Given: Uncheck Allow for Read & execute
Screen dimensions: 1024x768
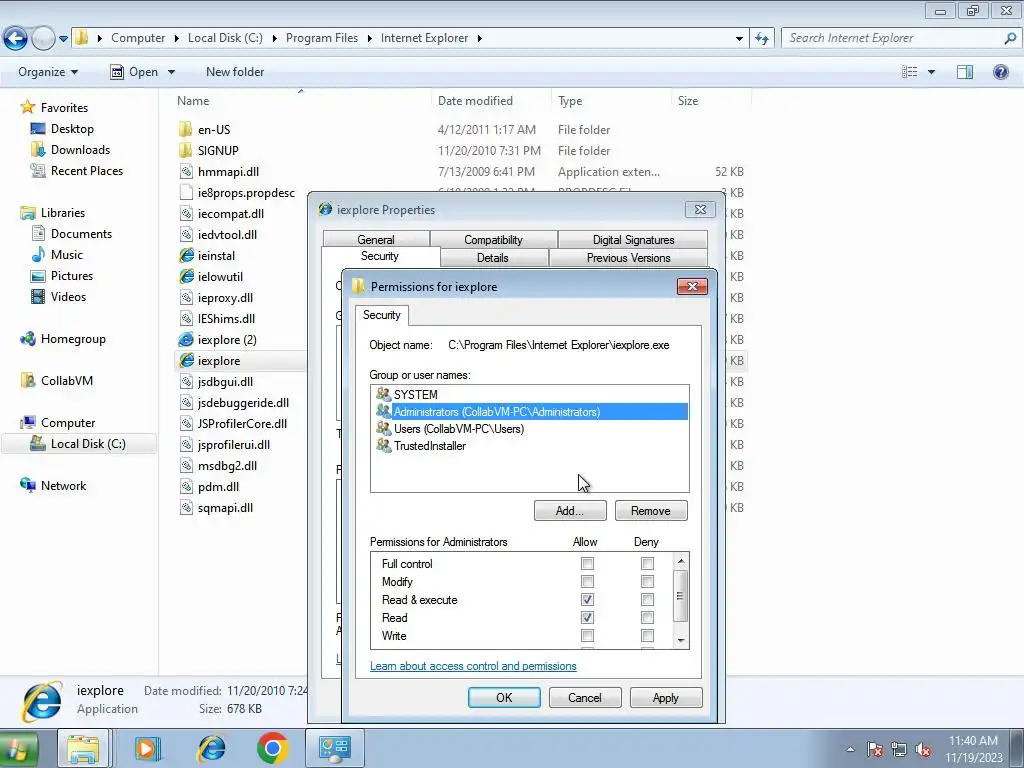Looking at the screenshot, I should pos(587,600).
